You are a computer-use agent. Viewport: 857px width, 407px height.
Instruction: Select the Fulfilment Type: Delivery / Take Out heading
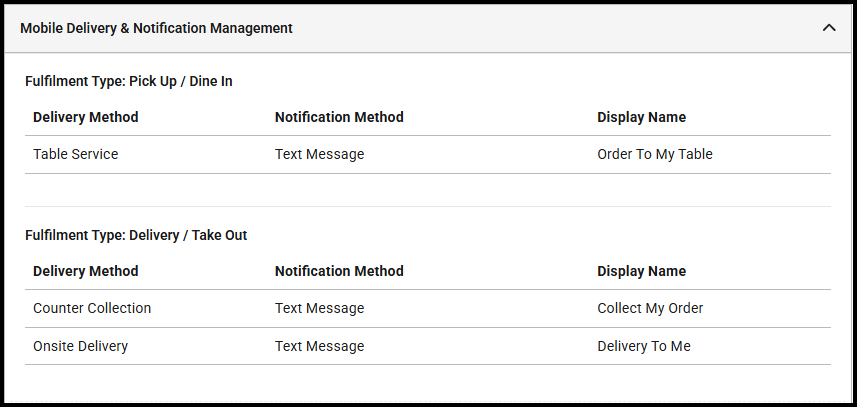pyautogui.click(x=136, y=235)
